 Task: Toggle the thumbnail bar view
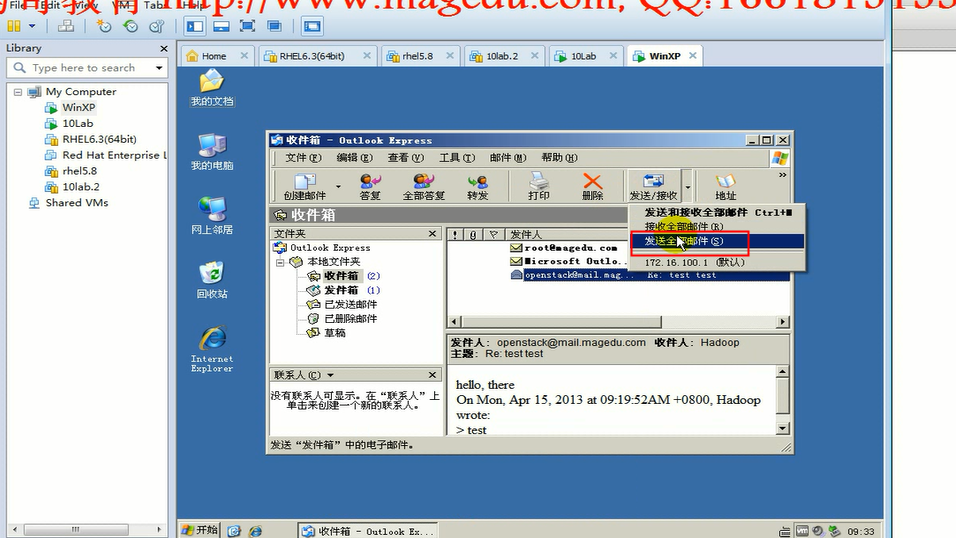click(x=221, y=26)
